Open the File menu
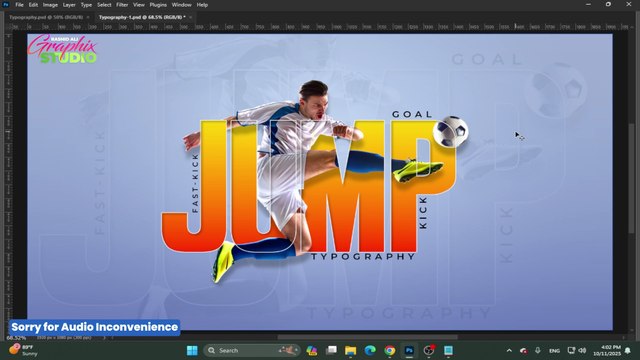The image size is (640, 360). coord(19,5)
